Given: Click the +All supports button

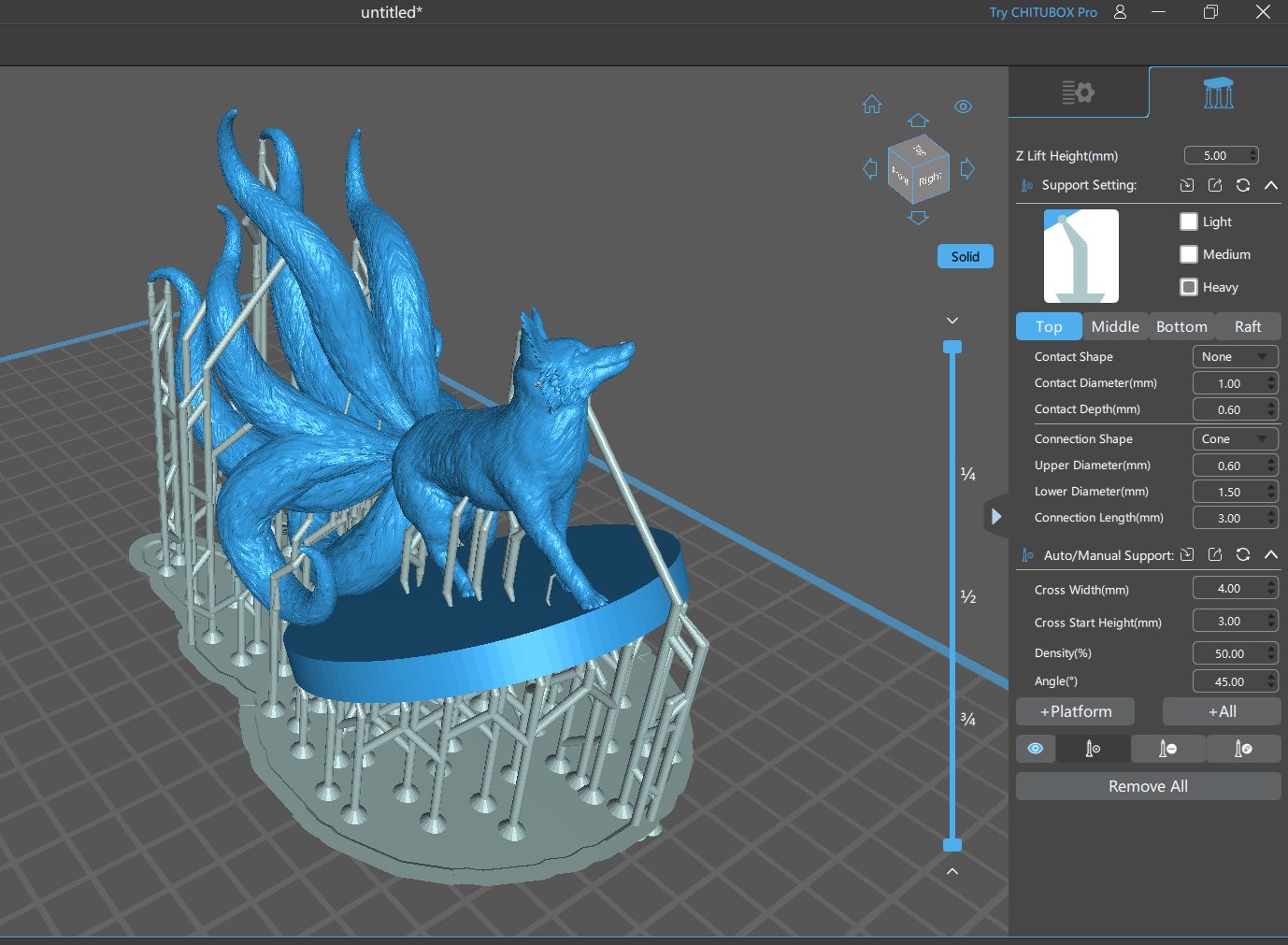Looking at the screenshot, I should pyautogui.click(x=1222, y=711).
